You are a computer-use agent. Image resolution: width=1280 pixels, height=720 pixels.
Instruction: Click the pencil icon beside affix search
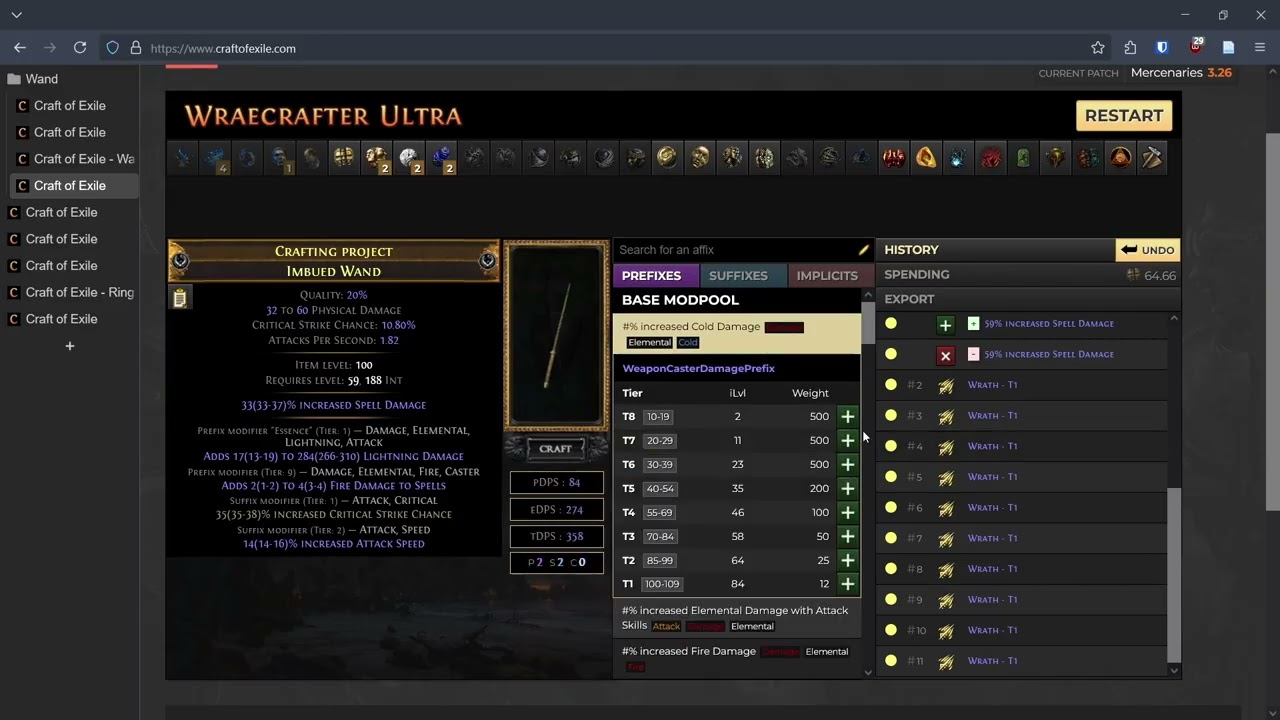(x=864, y=250)
